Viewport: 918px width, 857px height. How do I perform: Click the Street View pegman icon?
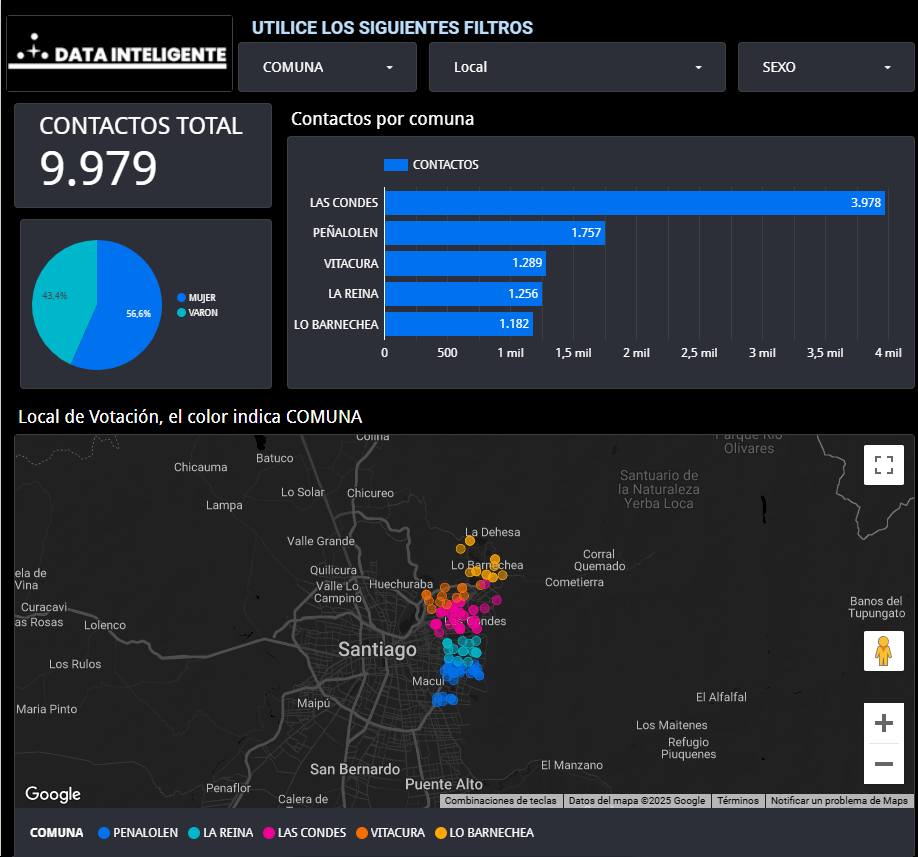click(883, 651)
